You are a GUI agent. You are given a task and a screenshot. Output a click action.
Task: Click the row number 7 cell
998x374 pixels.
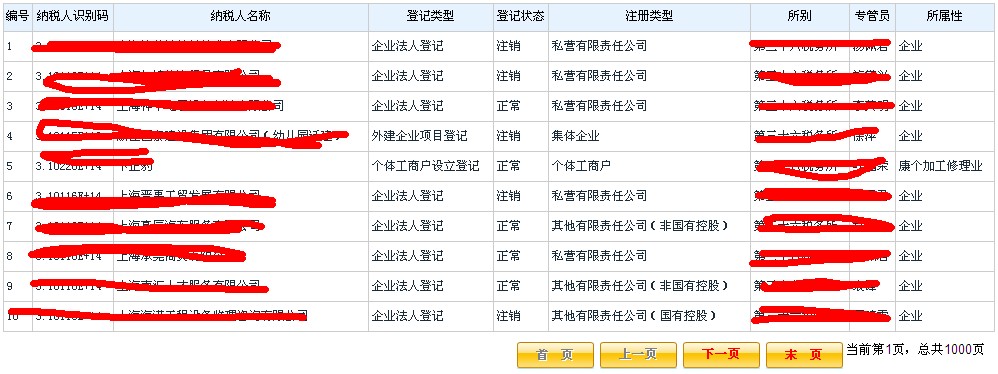tap(18, 226)
